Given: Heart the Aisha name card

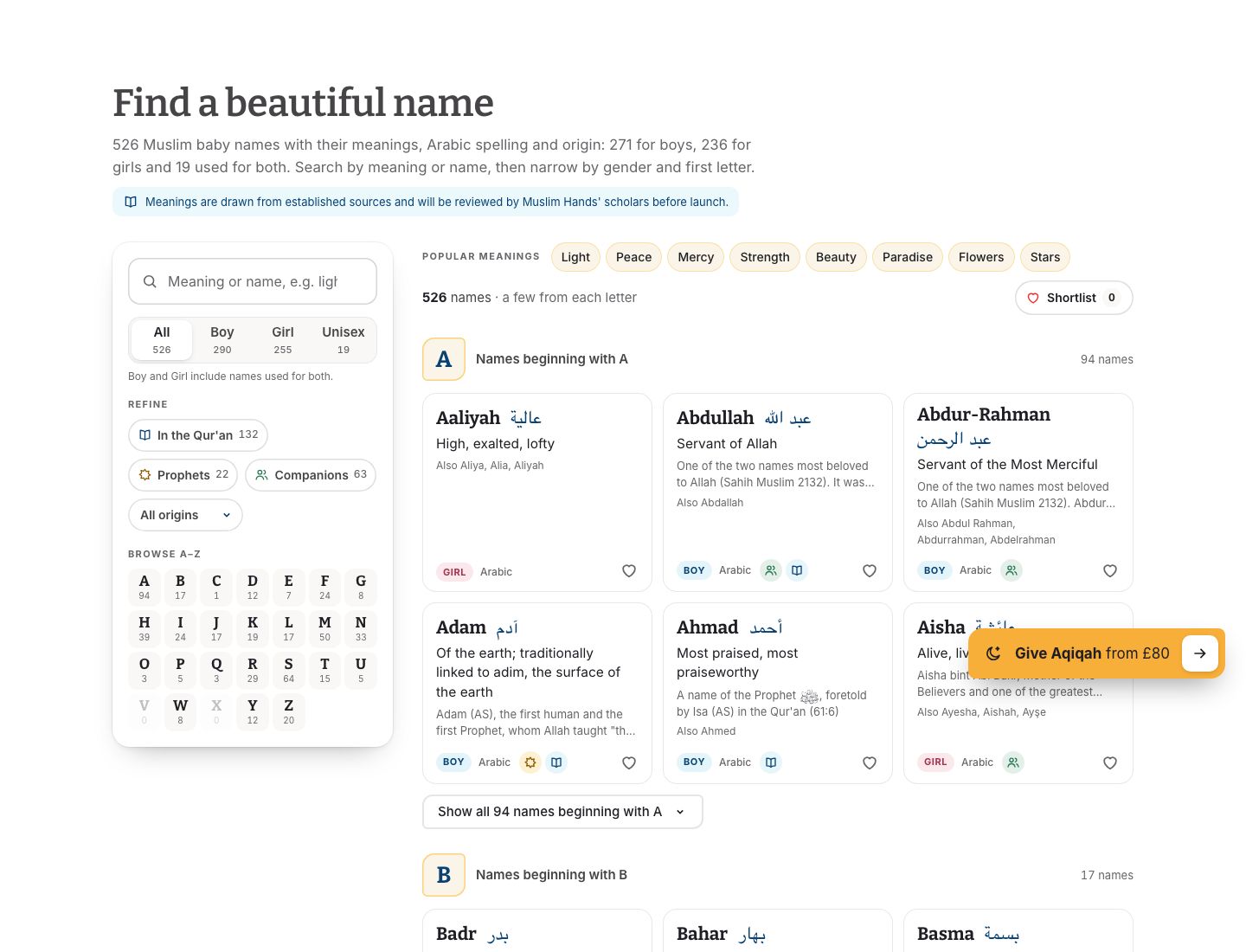Looking at the screenshot, I should [1110, 763].
